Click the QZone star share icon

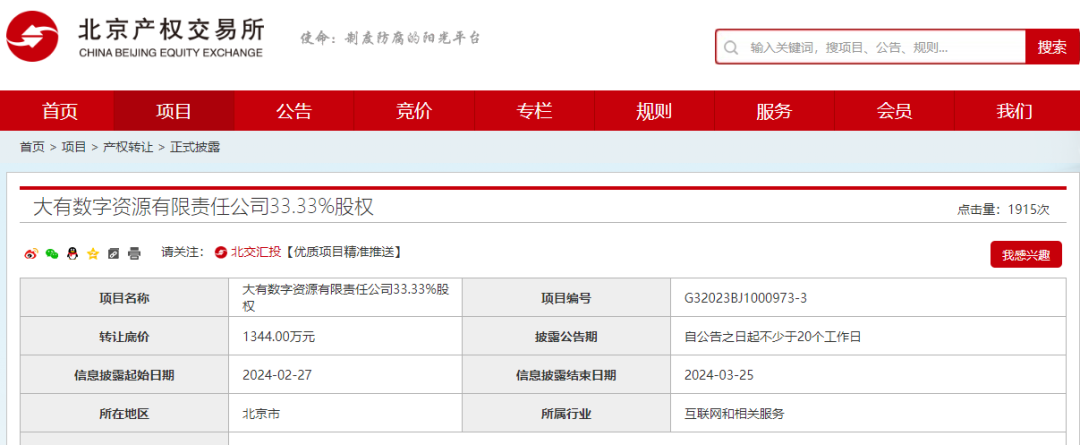[93, 253]
